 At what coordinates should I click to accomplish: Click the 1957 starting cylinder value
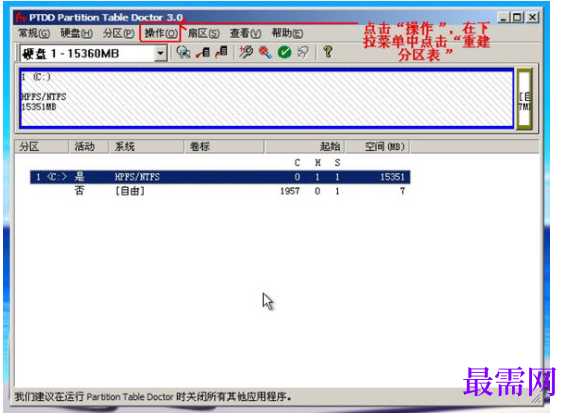click(x=290, y=191)
